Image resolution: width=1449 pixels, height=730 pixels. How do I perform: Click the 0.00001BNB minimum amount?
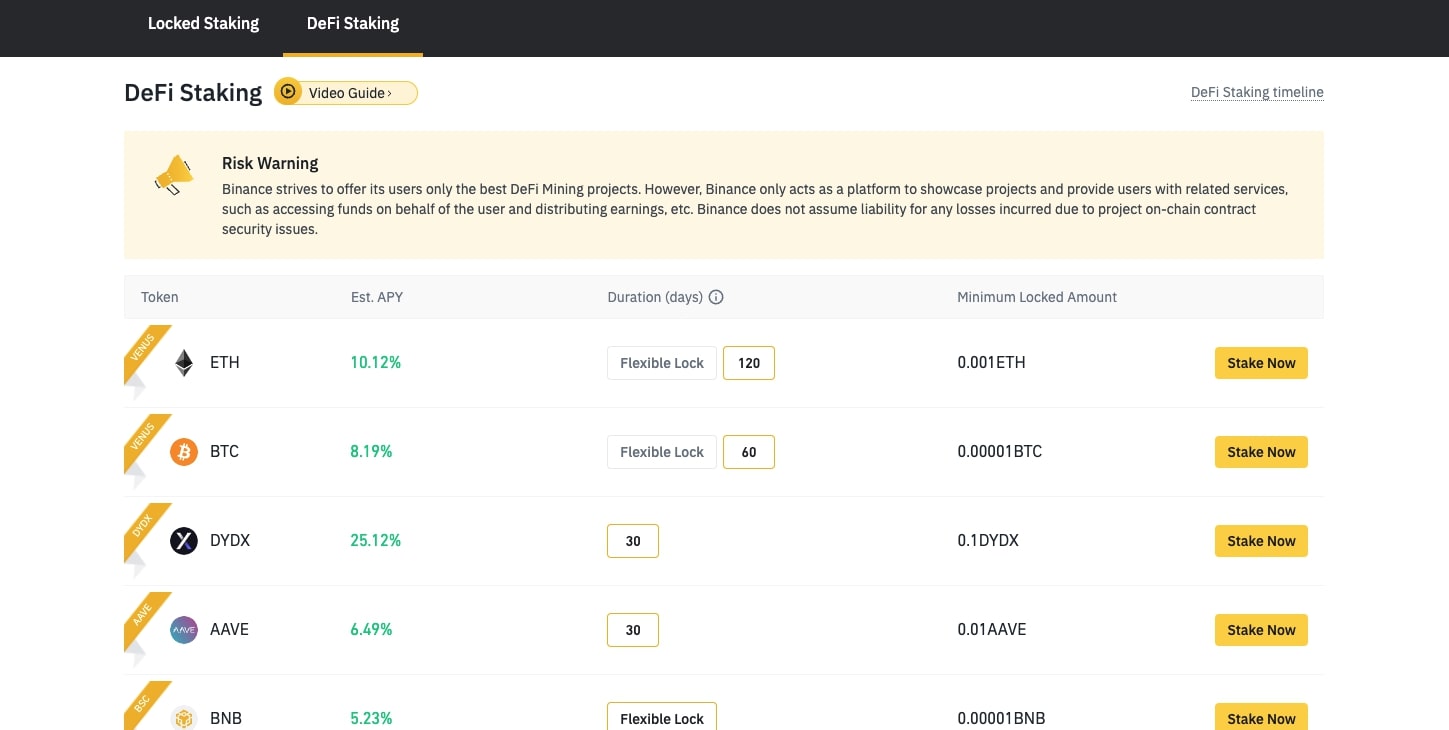1001,718
